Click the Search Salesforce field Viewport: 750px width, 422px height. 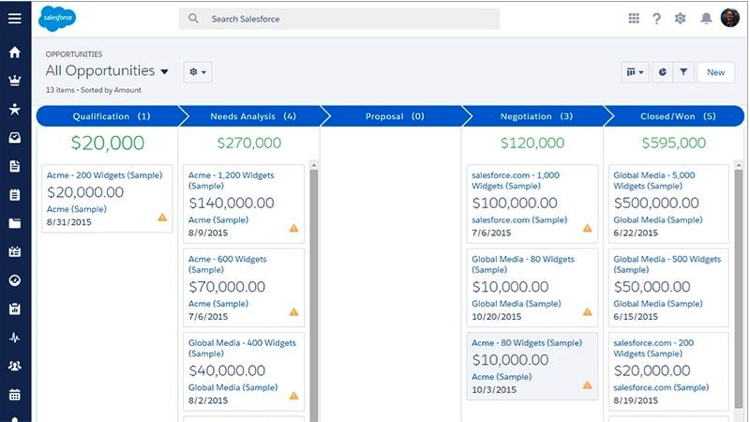coord(340,19)
